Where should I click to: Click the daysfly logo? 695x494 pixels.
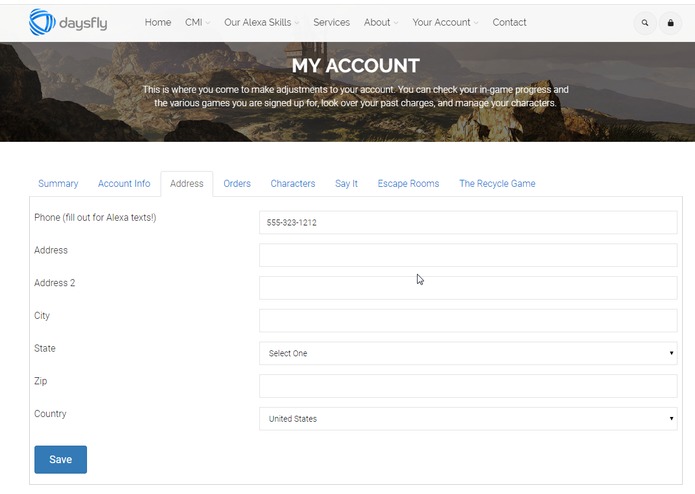[x=68, y=22]
